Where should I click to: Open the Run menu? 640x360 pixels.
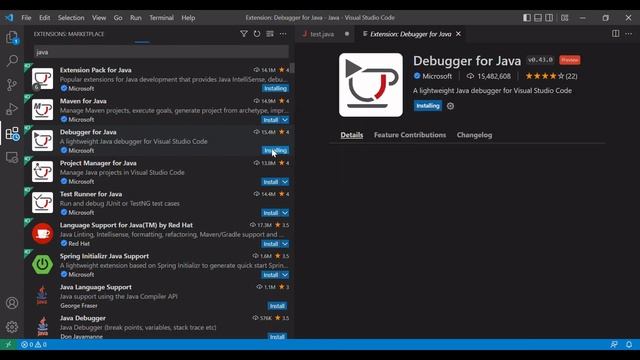[x=136, y=18]
